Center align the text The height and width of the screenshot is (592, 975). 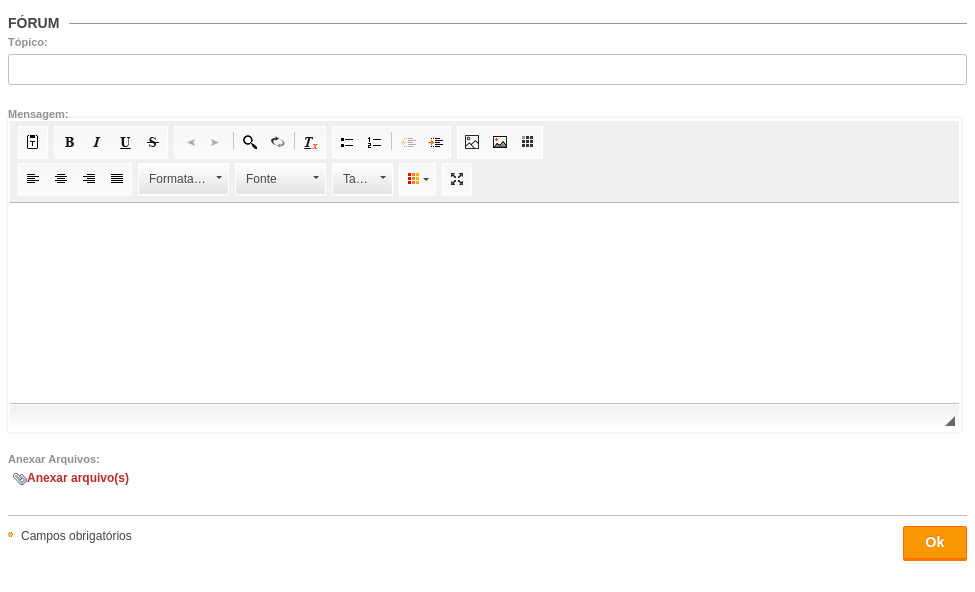point(61,179)
